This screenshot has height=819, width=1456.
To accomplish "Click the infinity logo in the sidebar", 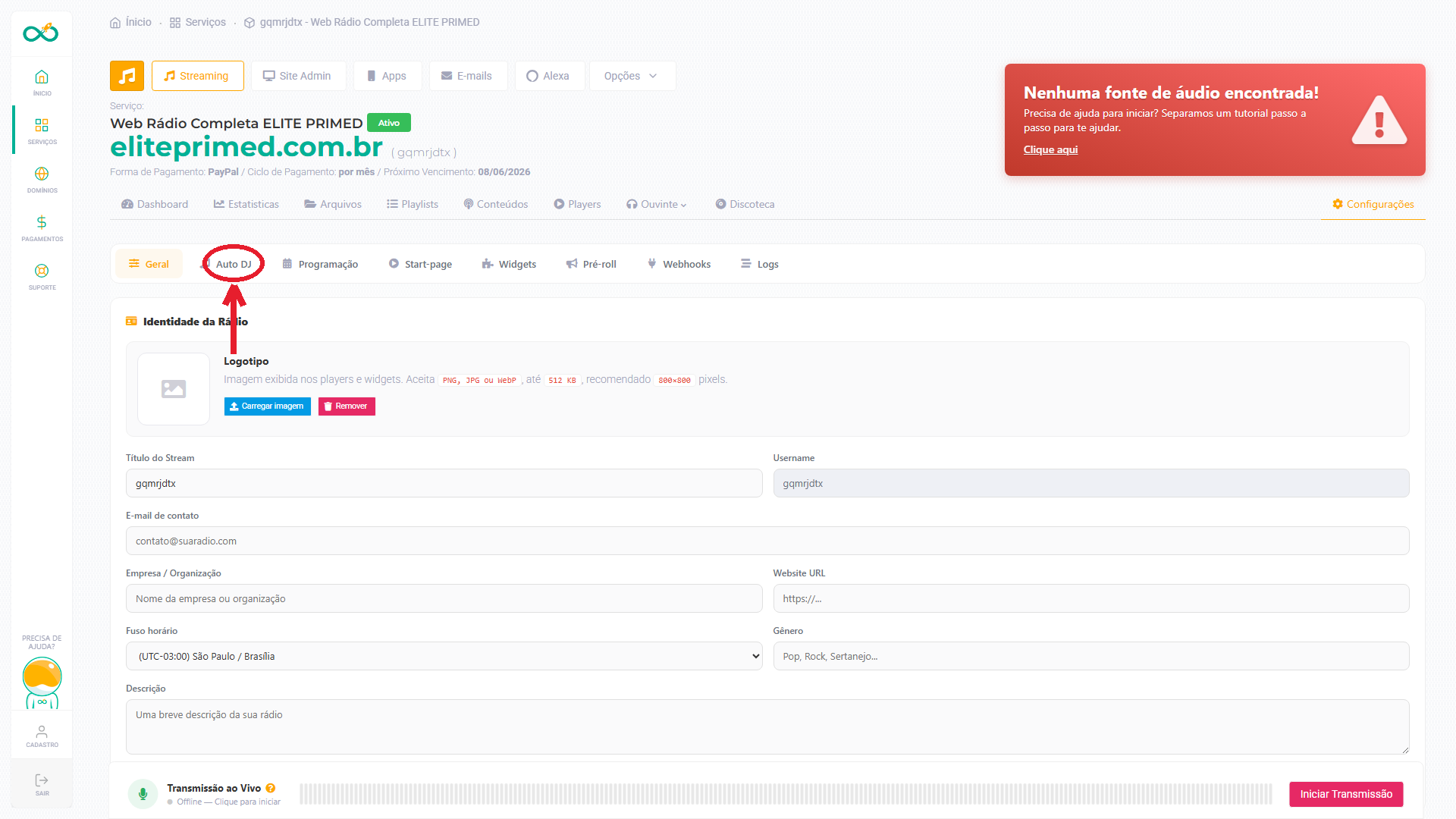I will [41, 33].
